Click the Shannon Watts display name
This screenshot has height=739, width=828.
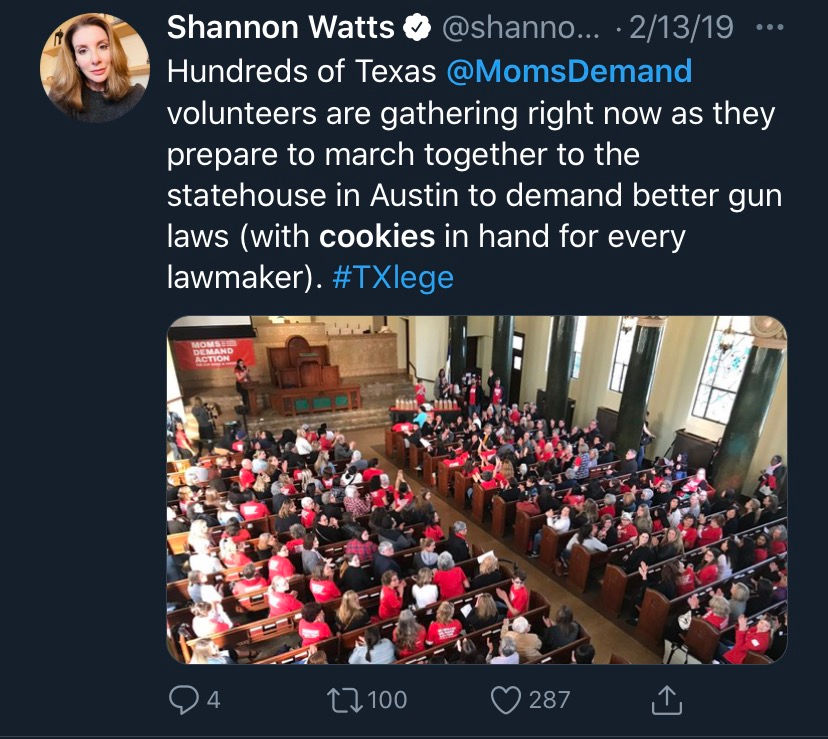[x=280, y=27]
